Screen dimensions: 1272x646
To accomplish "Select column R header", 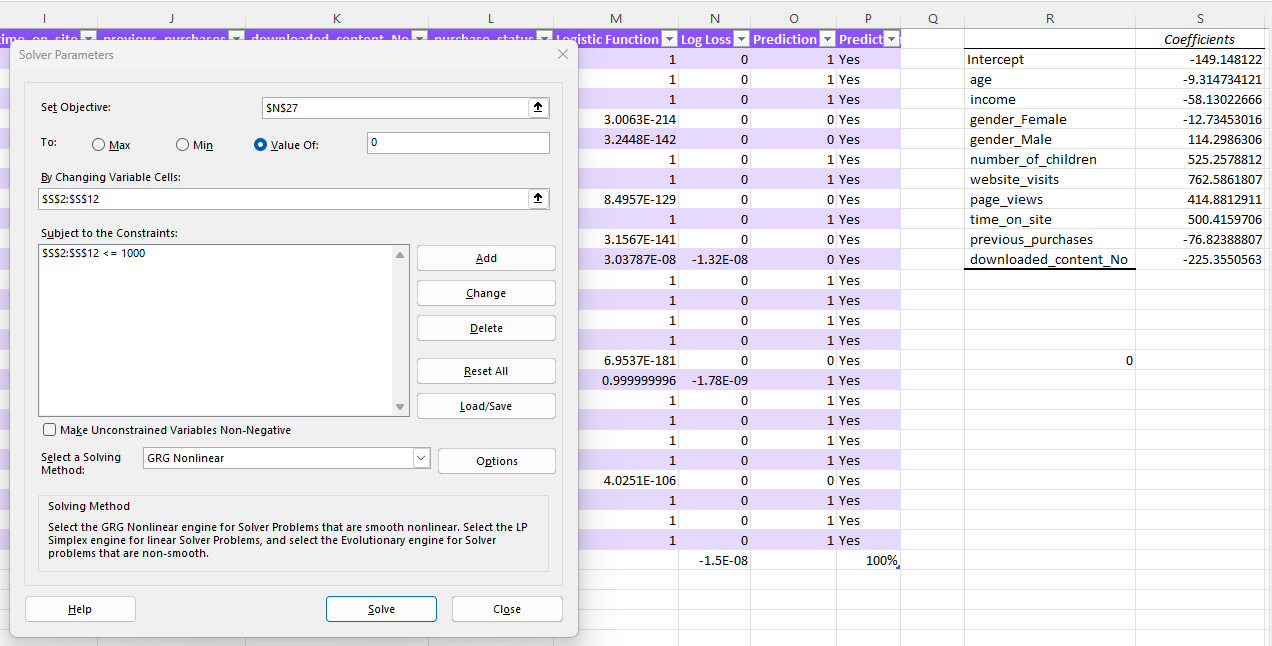I will click(1049, 18).
